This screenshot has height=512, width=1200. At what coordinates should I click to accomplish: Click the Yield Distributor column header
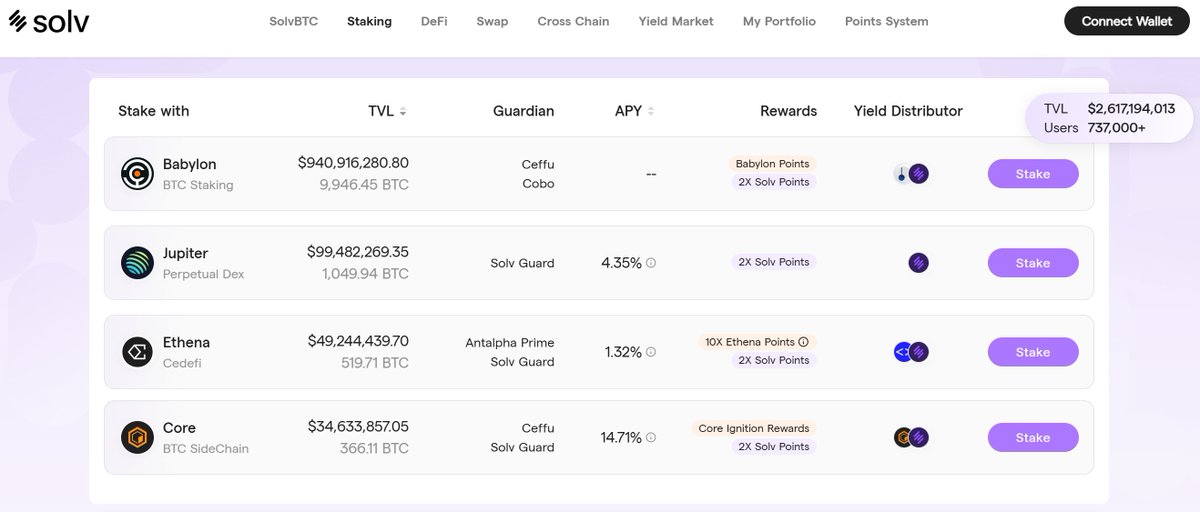click(908, 111)
